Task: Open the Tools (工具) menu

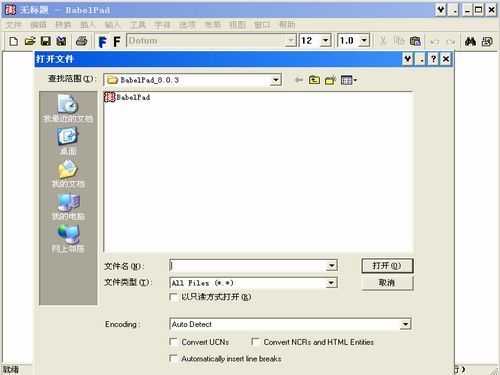Action: [x=137, y=25]
